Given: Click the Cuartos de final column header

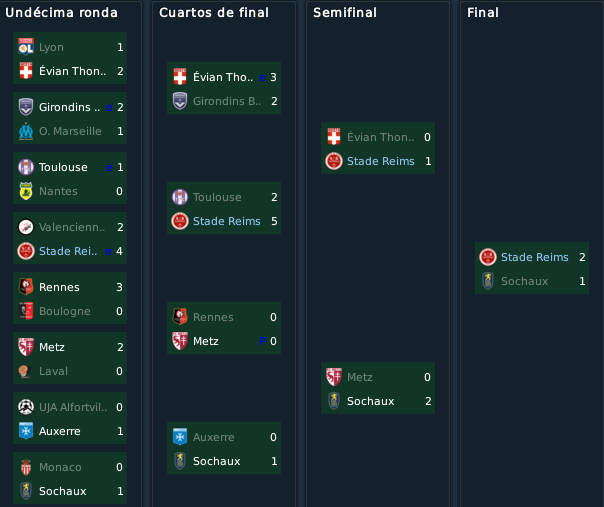Looking at the screenshot, I should 214,13.
